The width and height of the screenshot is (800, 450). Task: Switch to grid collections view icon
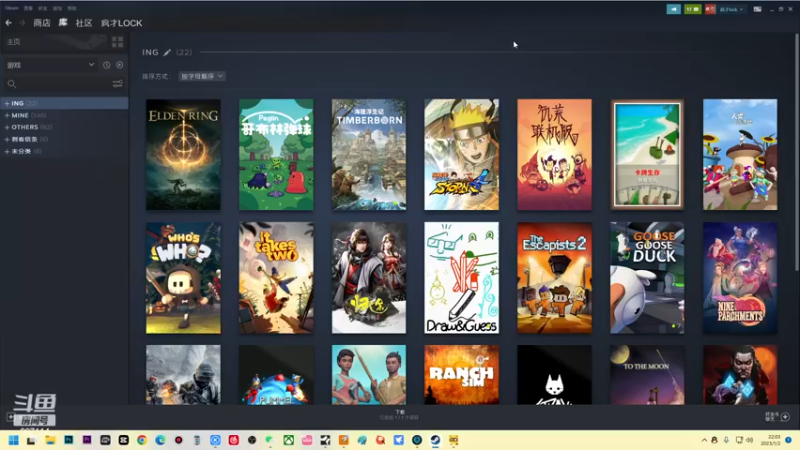coord(117,42)
